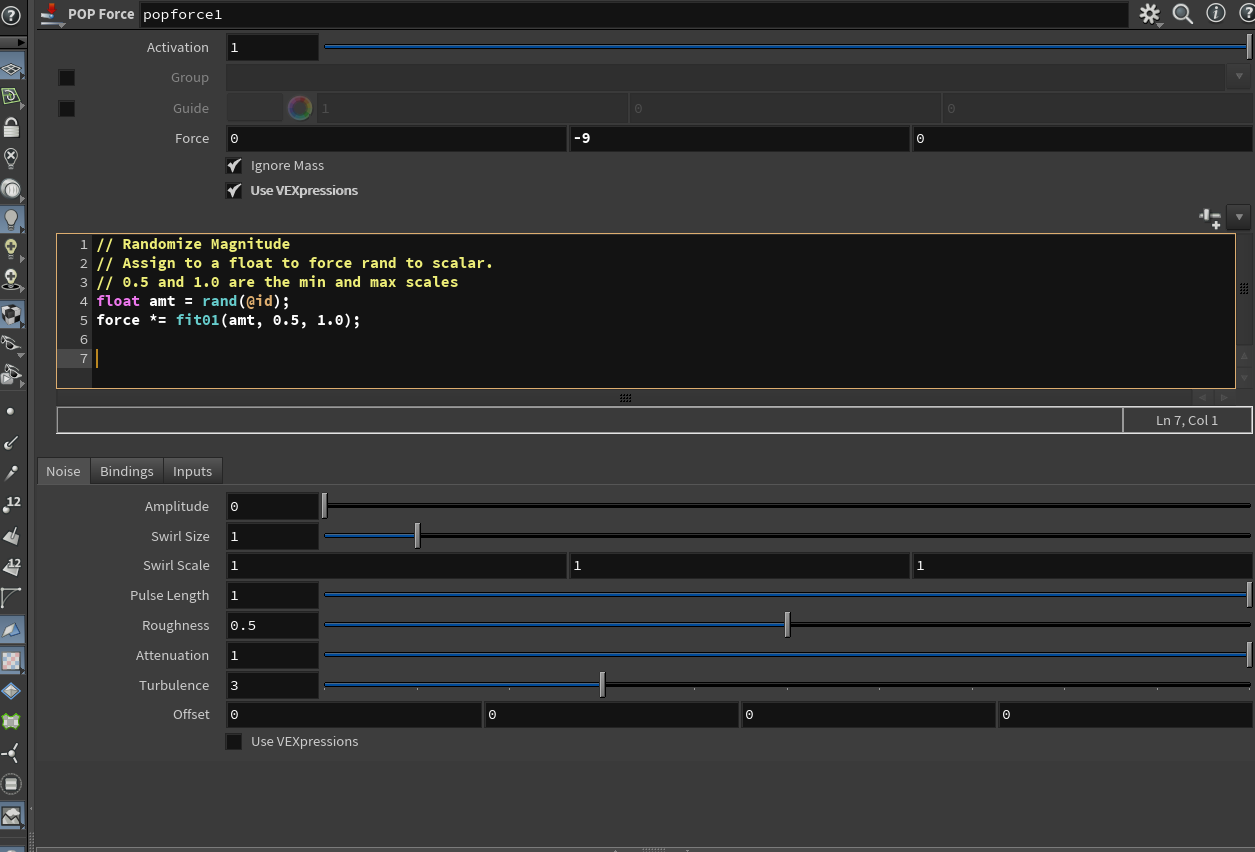Image resolution: width=1255 pixels, height=852 pixels.
Task: Open the VEX snippet presets dropdown arrow
Action: click(1239, 217)
